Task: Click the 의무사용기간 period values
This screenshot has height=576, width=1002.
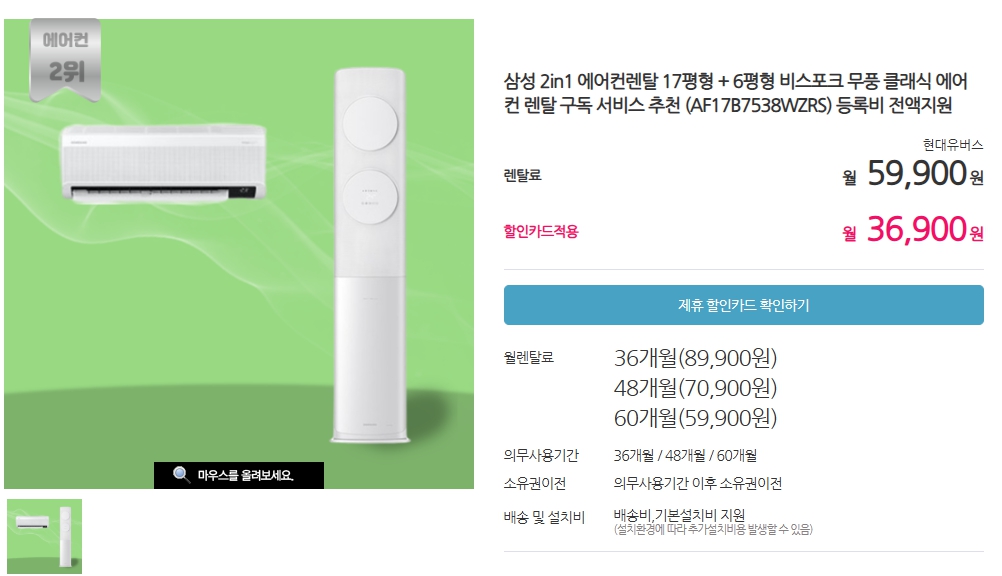Action: coord(685,456)
